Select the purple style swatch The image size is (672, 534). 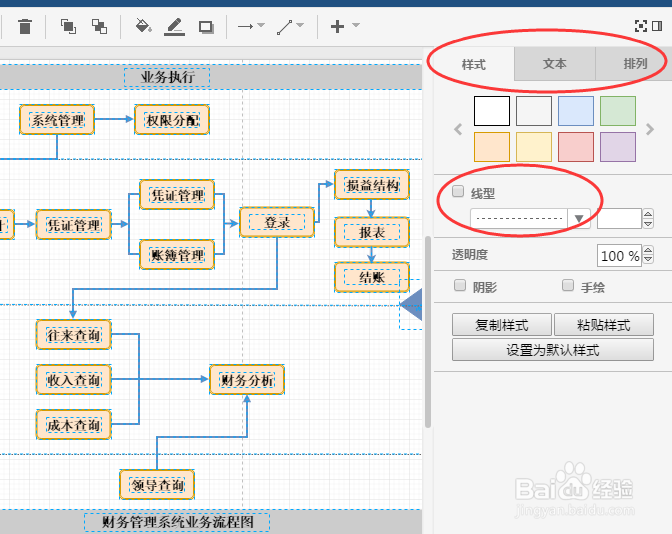[618, 147]
